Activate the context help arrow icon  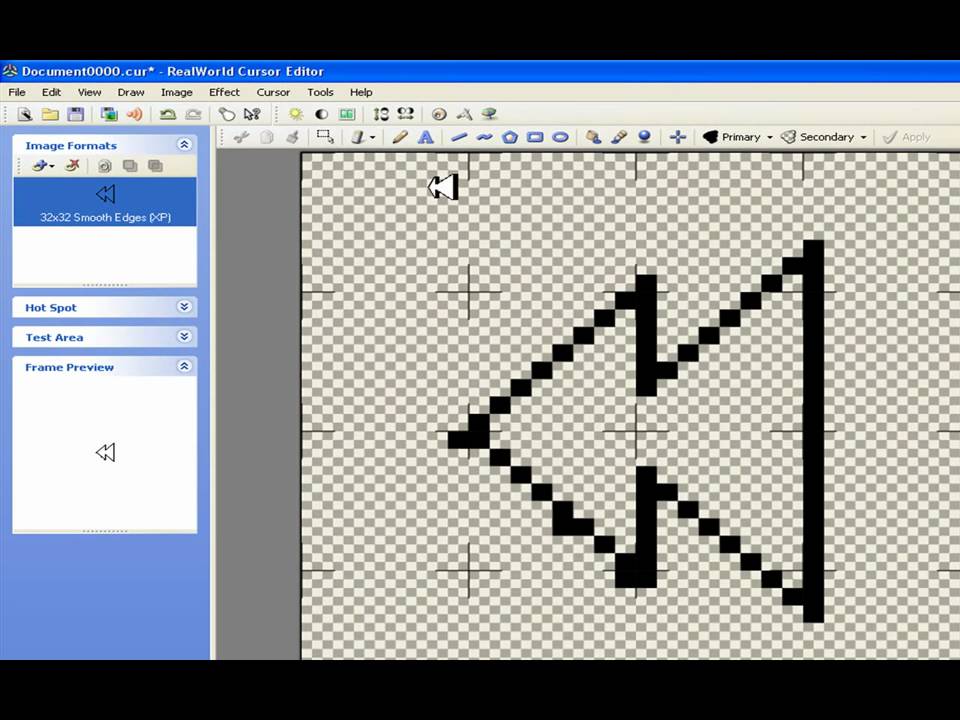coord(252,114)
